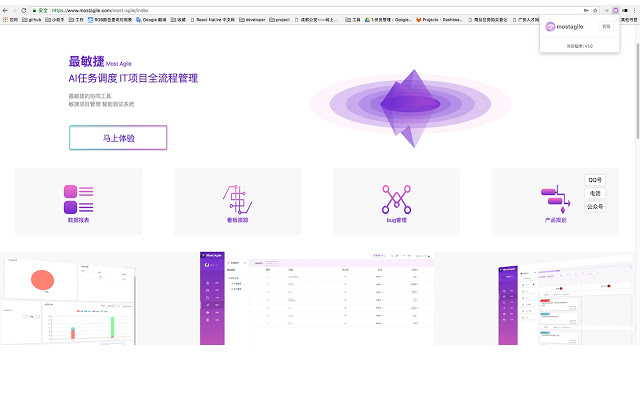640x400 pixels.
Task: Click the 马上体验 button
Action: 118,138
